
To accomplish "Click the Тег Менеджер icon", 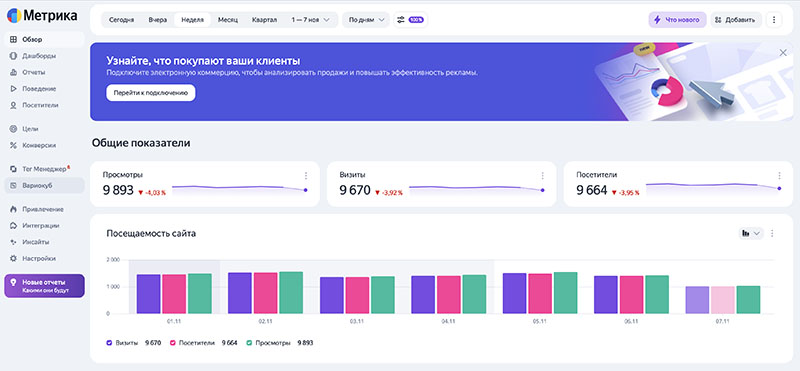I will point(13,169).
